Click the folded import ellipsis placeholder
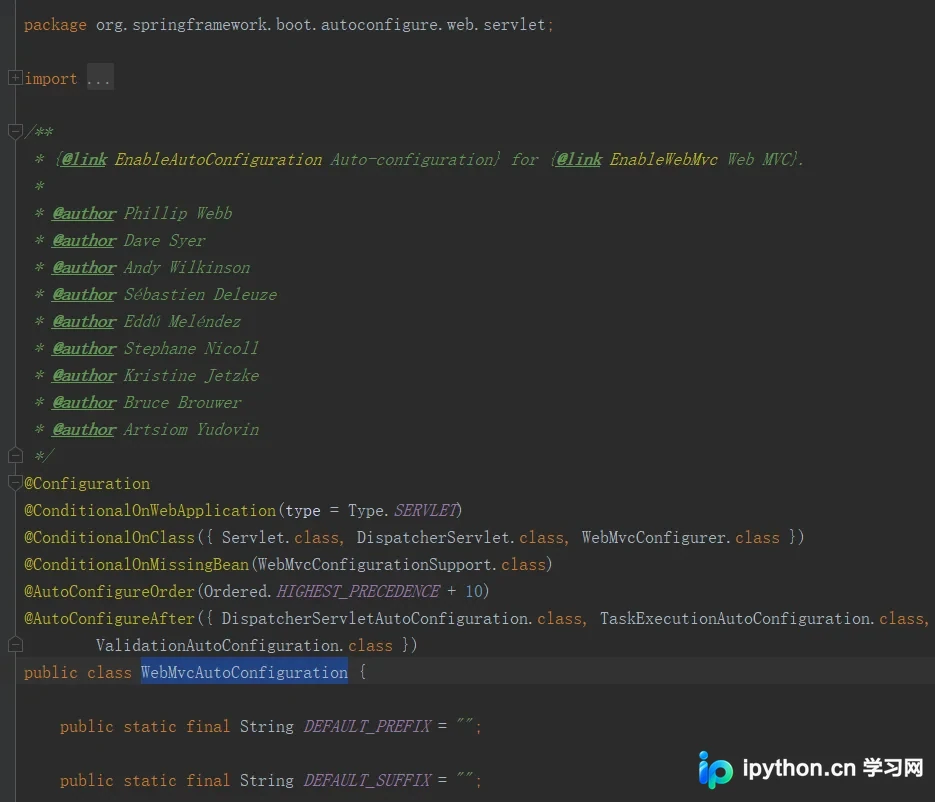This screenshot has width=935, height=802. point(100,78)
